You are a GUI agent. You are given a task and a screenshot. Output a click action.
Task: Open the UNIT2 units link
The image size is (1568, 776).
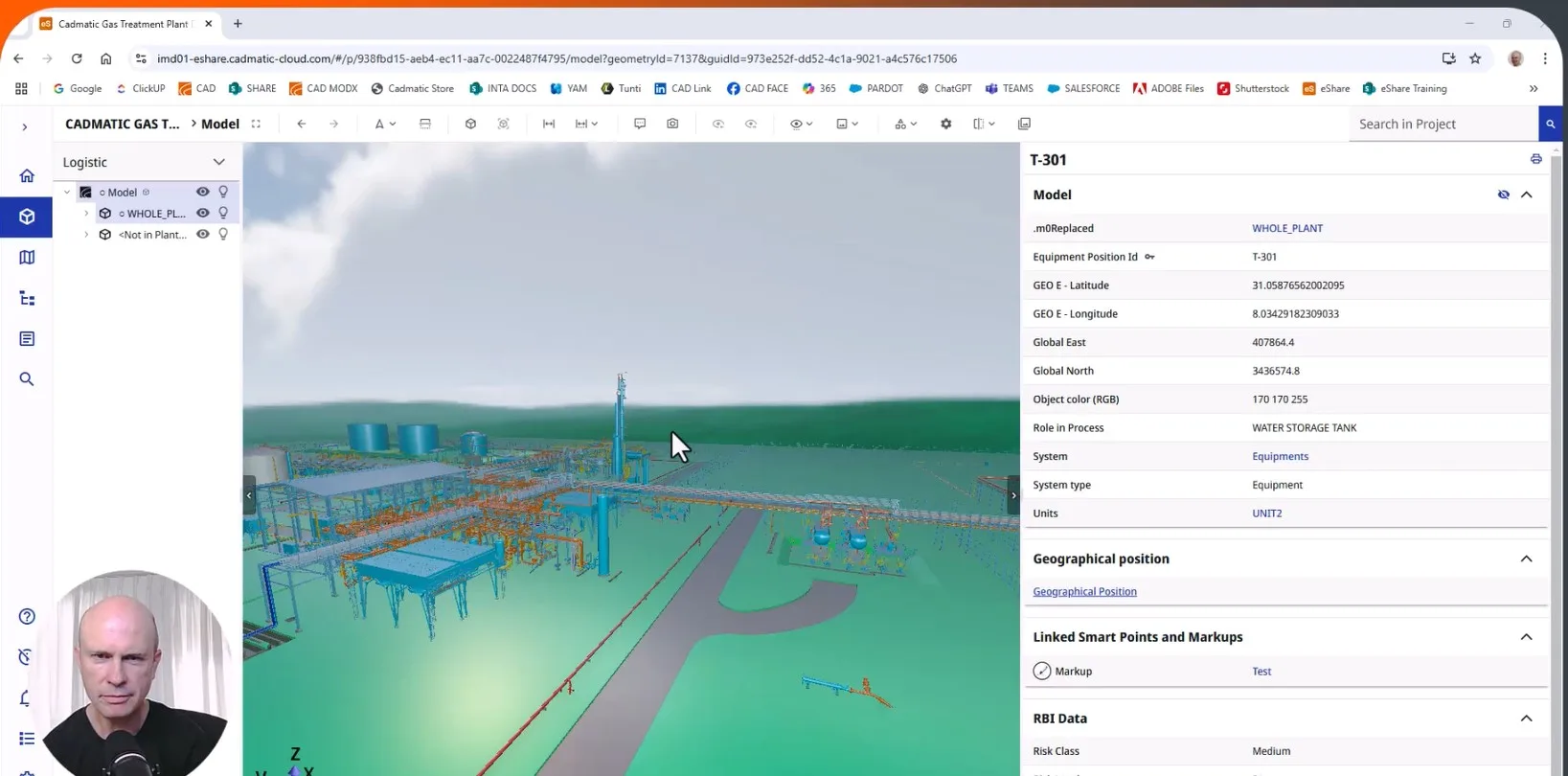[1266, 514]
